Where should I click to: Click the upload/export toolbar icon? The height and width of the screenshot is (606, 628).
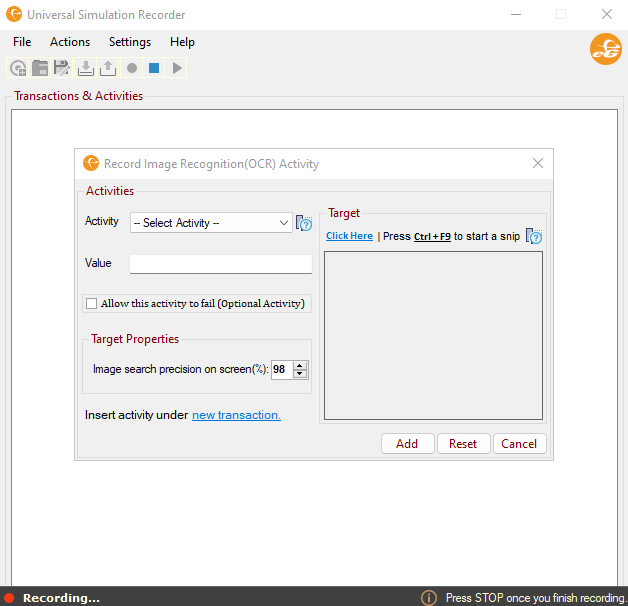tap(108, 68)
